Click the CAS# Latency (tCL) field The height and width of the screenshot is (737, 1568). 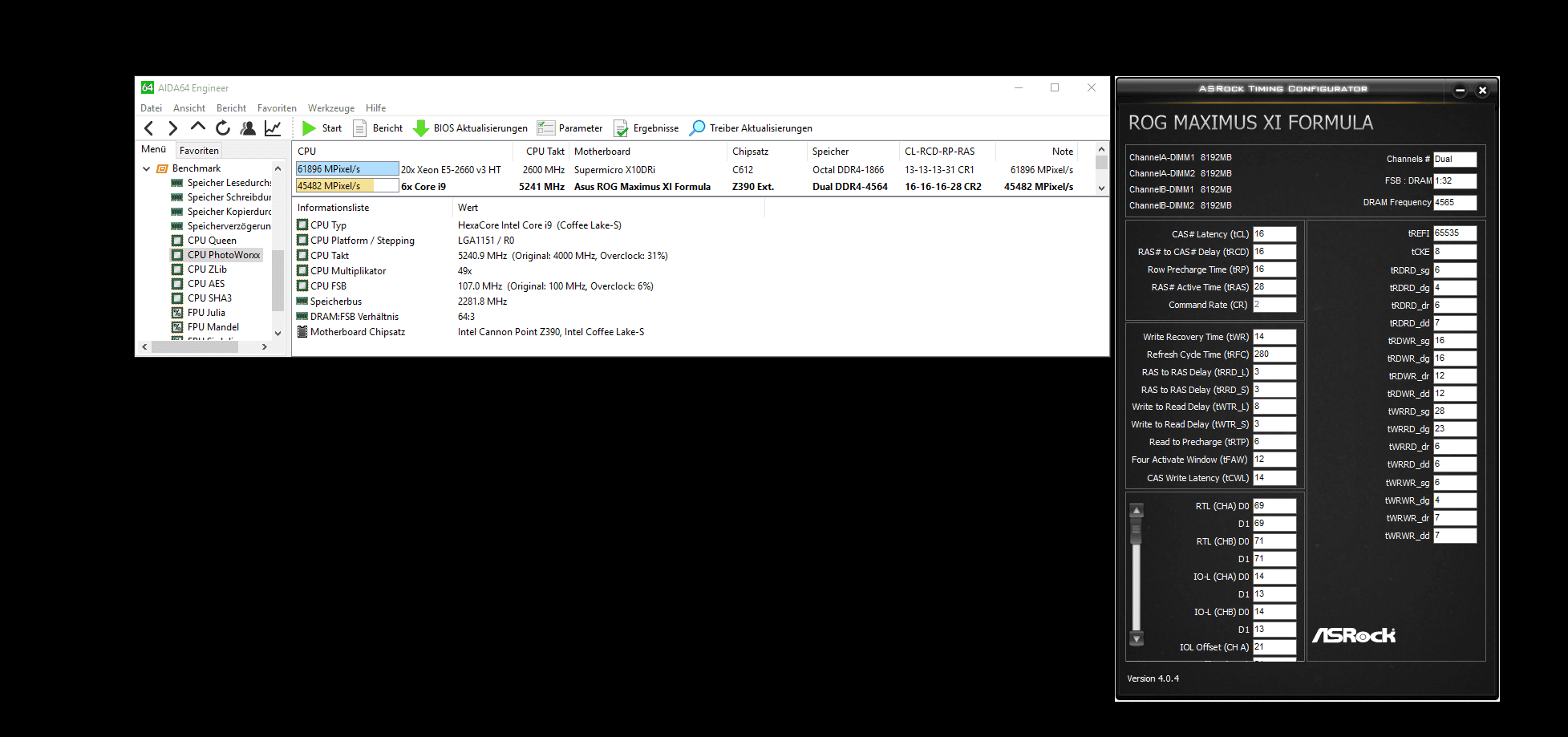point(1274,234)
